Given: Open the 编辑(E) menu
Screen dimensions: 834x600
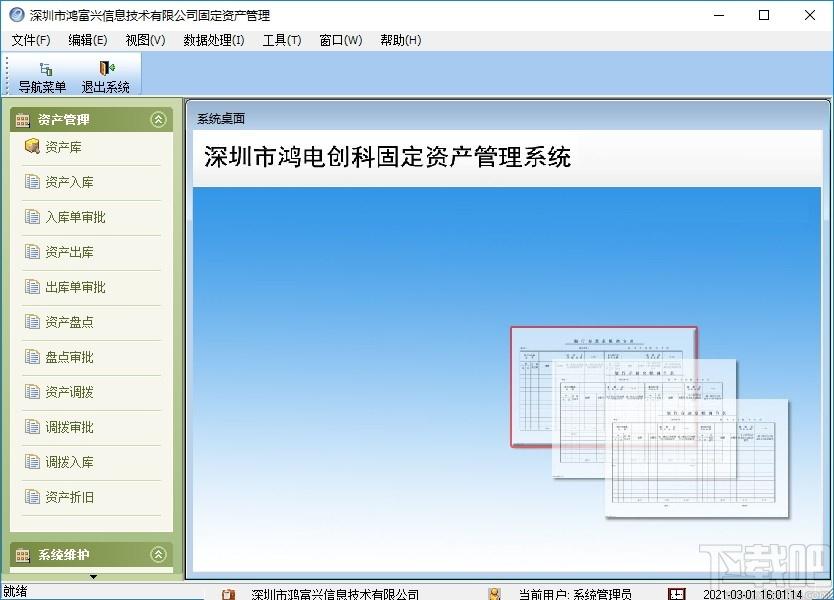Looking at the screenshot, I should (x=88, y=40).
